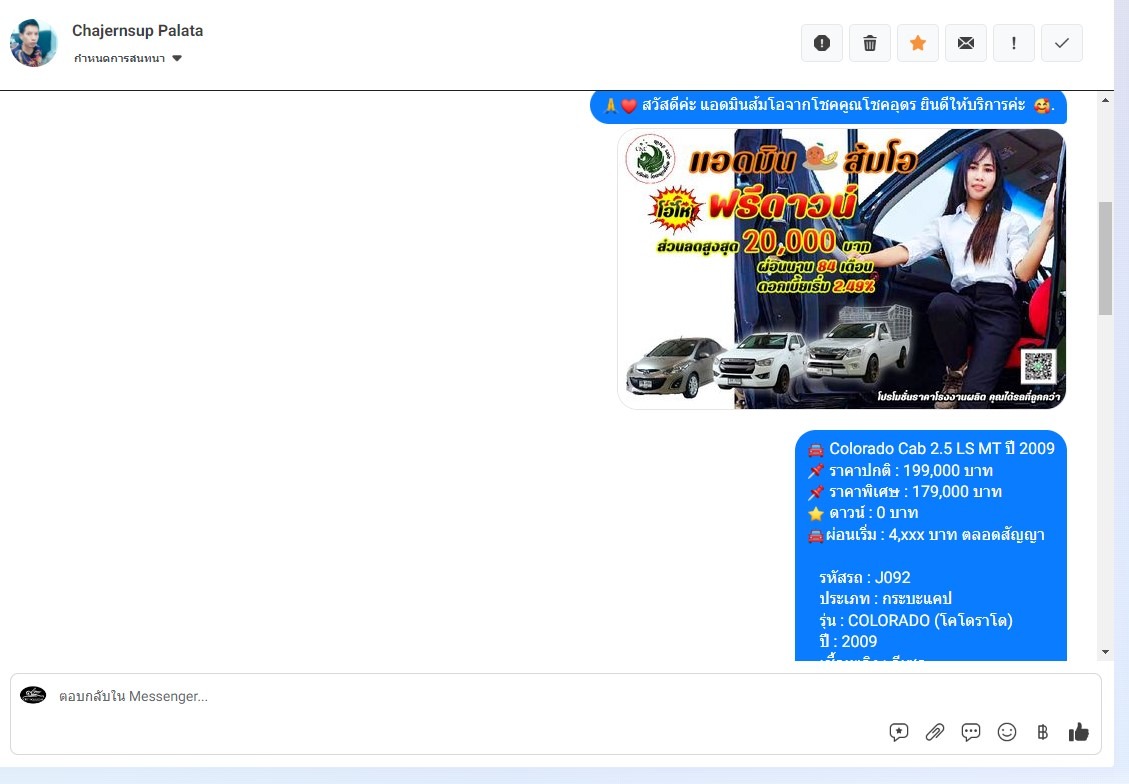Open the promotional car banner image
Viewport: 1129px width, 784px height.
[x=841, y=269]
